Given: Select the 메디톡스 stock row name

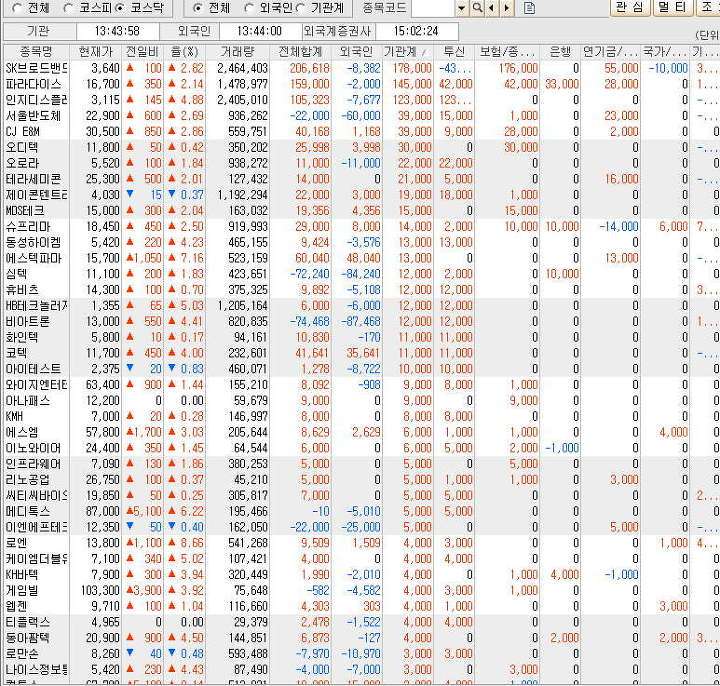Looking at the screenshot, I should [28, 512].
